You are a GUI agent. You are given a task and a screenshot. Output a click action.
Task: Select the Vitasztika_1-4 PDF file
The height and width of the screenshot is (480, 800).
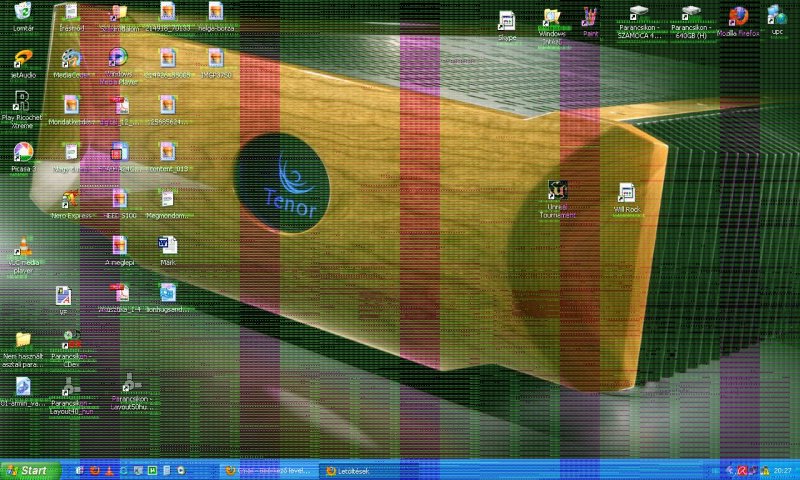(x=120, y=293)
